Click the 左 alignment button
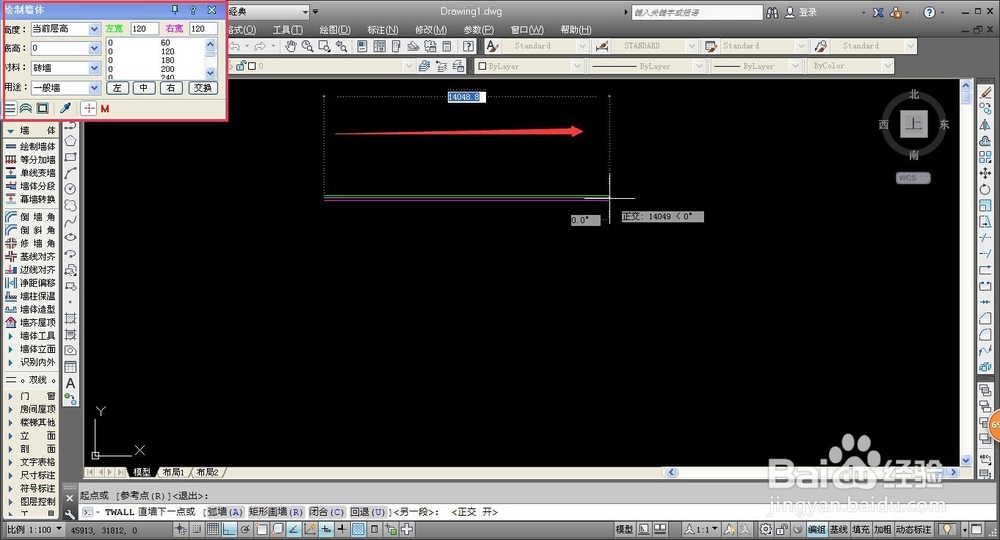Viewport: 1000px width, 540px height. [117, 88]
